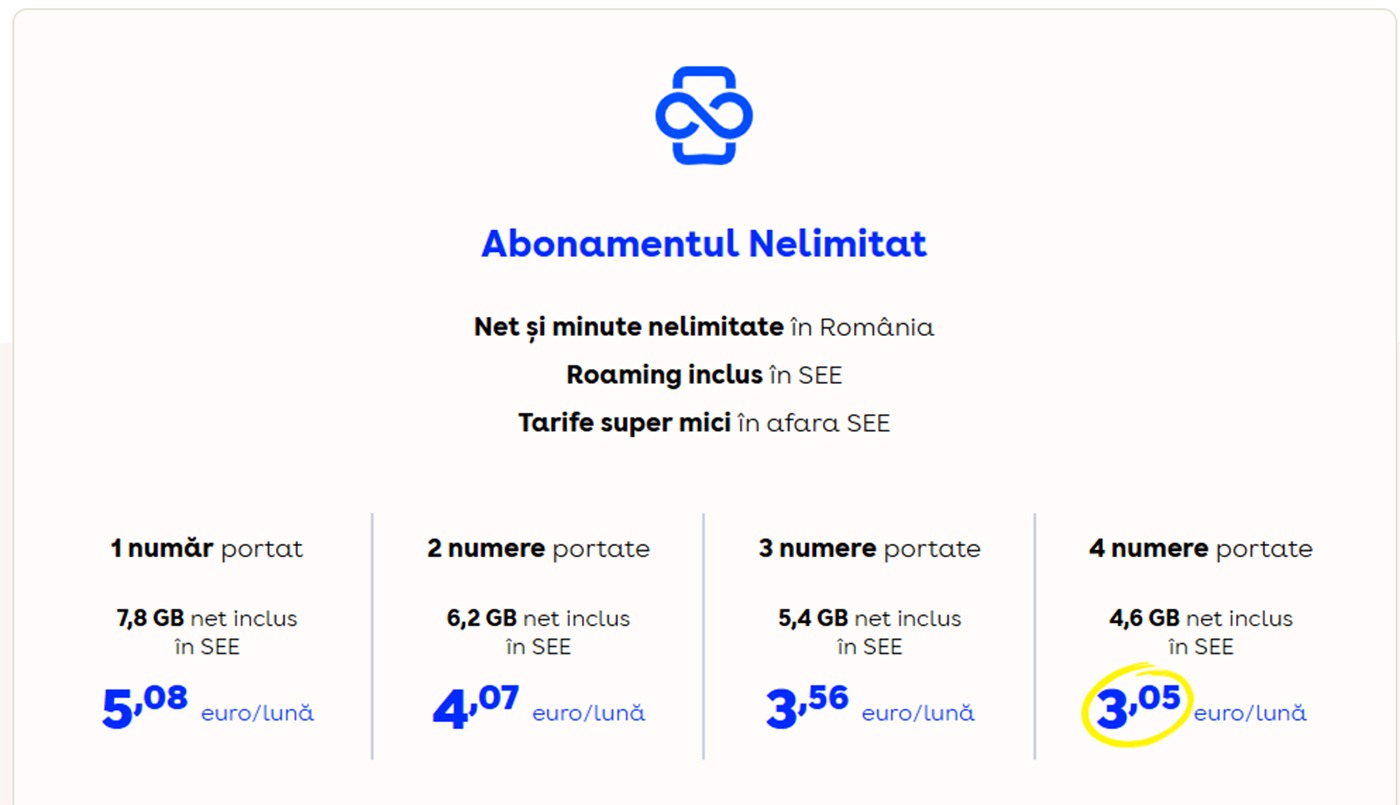The height and width of the screenshot is (805, 1400).
Task: Click the 4,6 GB net inclus text
Action: pos(1200,619)
